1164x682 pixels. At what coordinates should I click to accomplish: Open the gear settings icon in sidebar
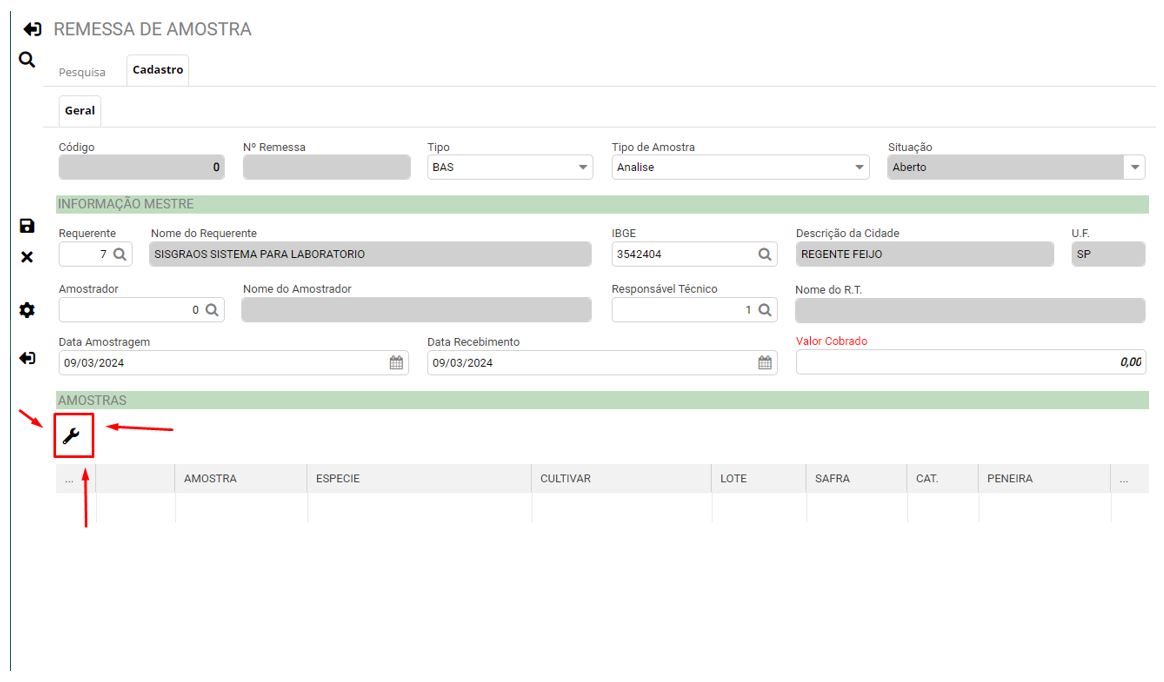(x=27, y=310)
